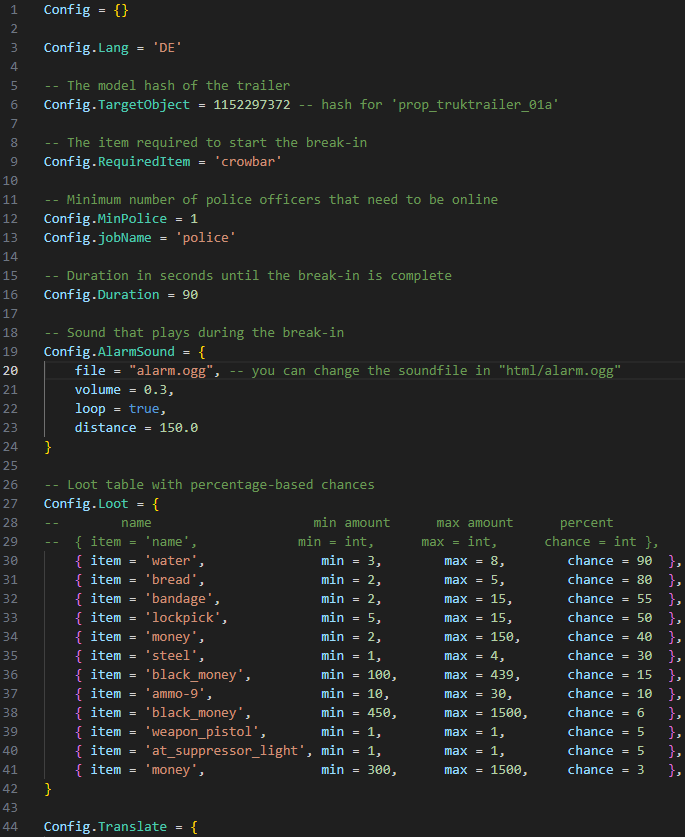Click line number 20 in the gutter

[10, 370]
